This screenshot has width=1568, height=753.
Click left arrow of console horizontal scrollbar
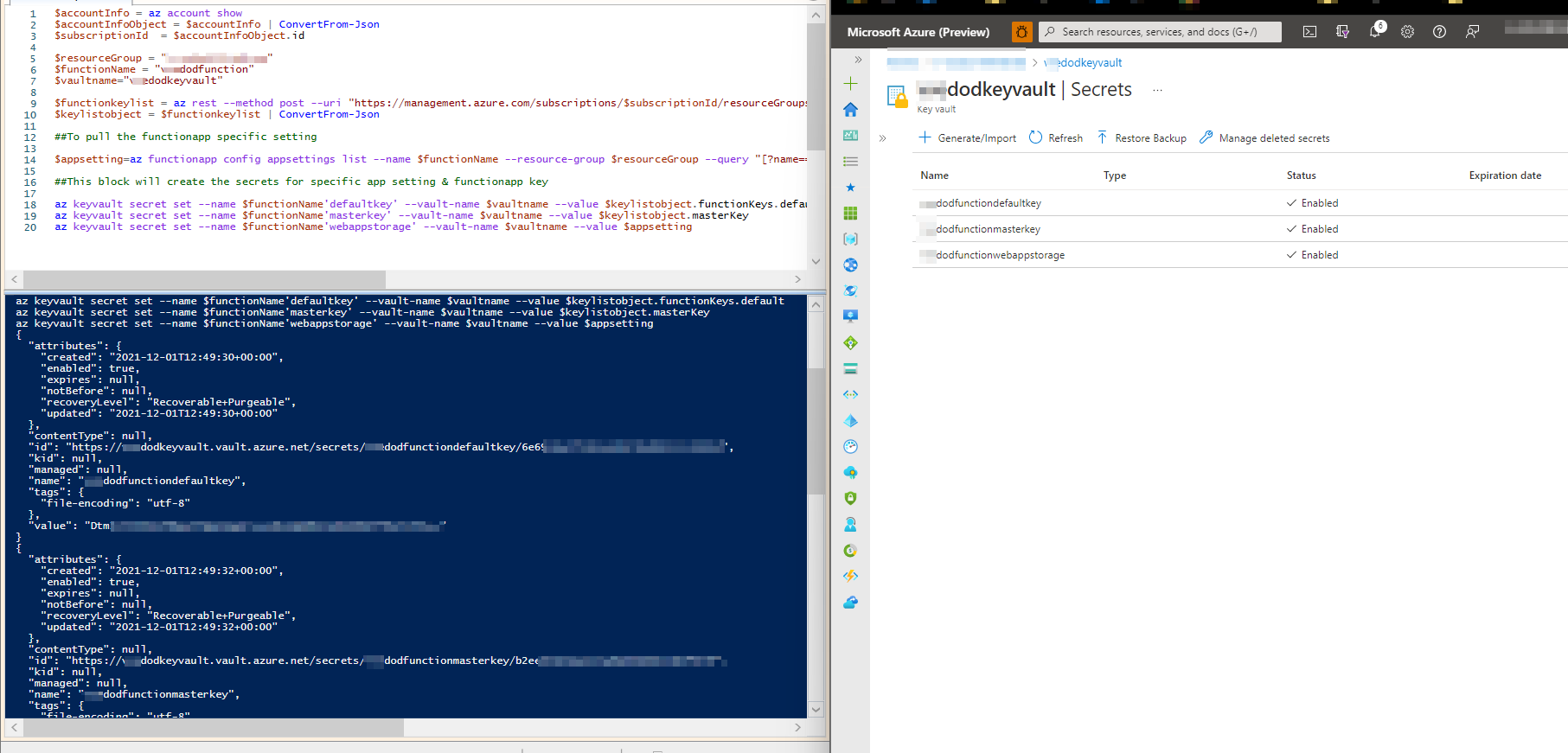pyautogui.click(x=14, y=728)
